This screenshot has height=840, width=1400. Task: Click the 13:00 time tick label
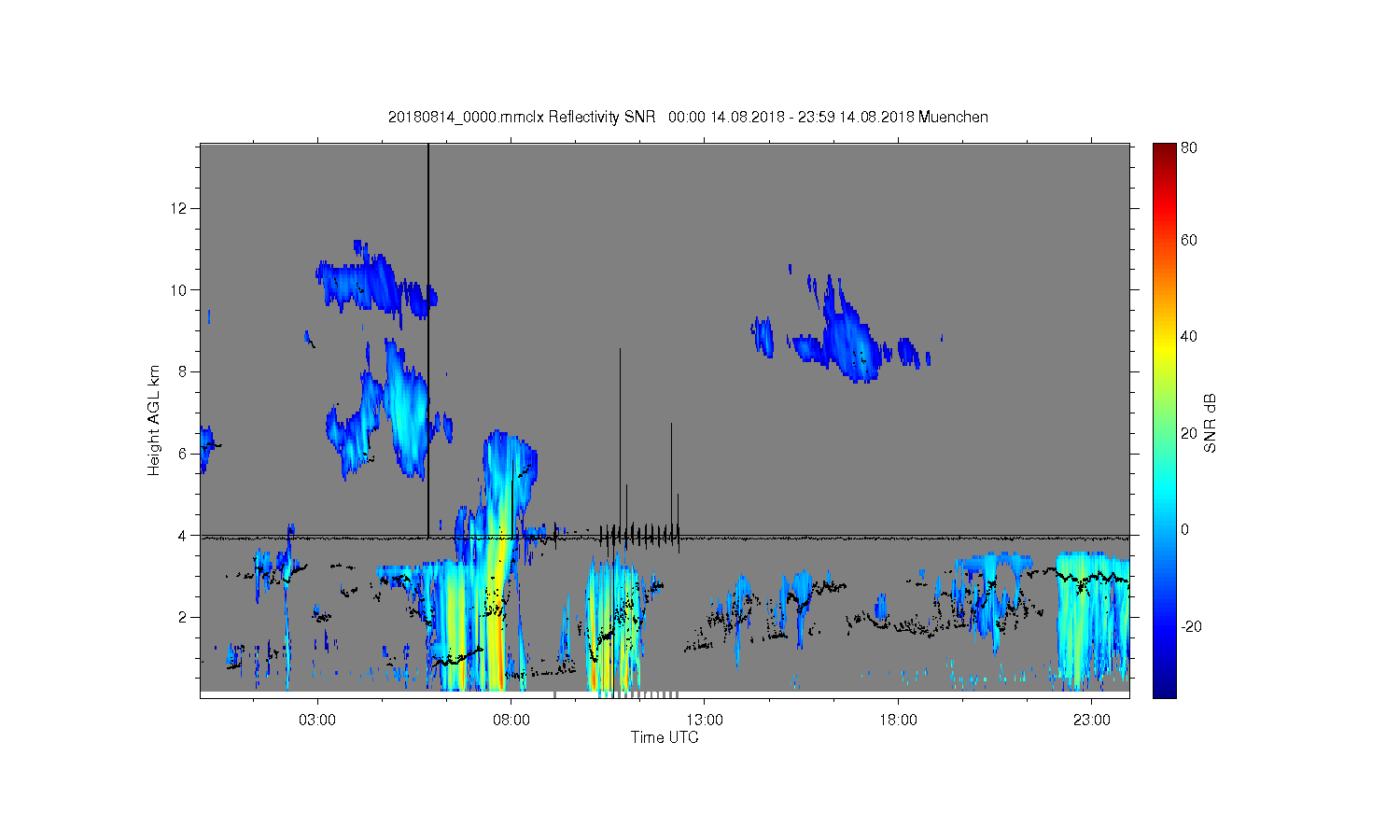coord(705,721)
